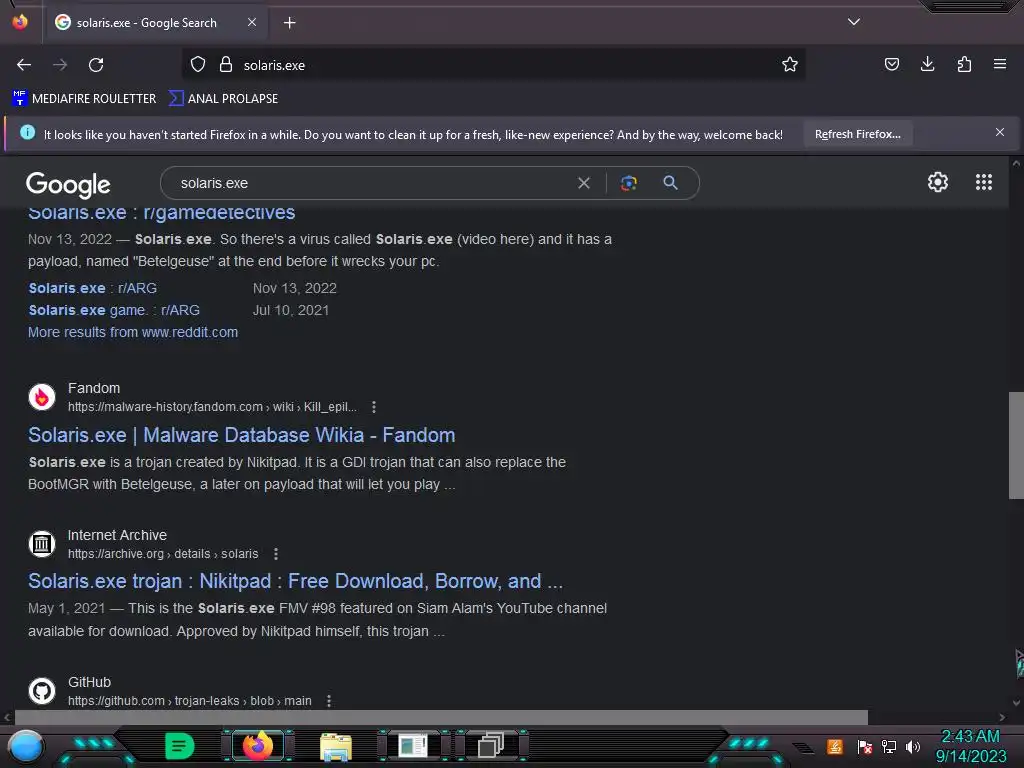Open tracking protection shield icon
Viewport: 1024px width, 768px height.
coord(198,65)
